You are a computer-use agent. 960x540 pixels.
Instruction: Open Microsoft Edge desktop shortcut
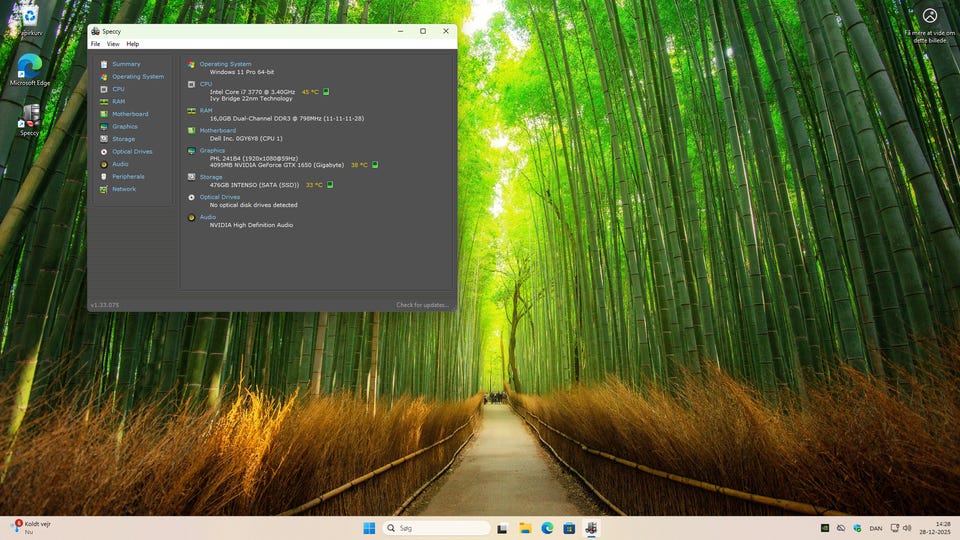click(30, 68)
